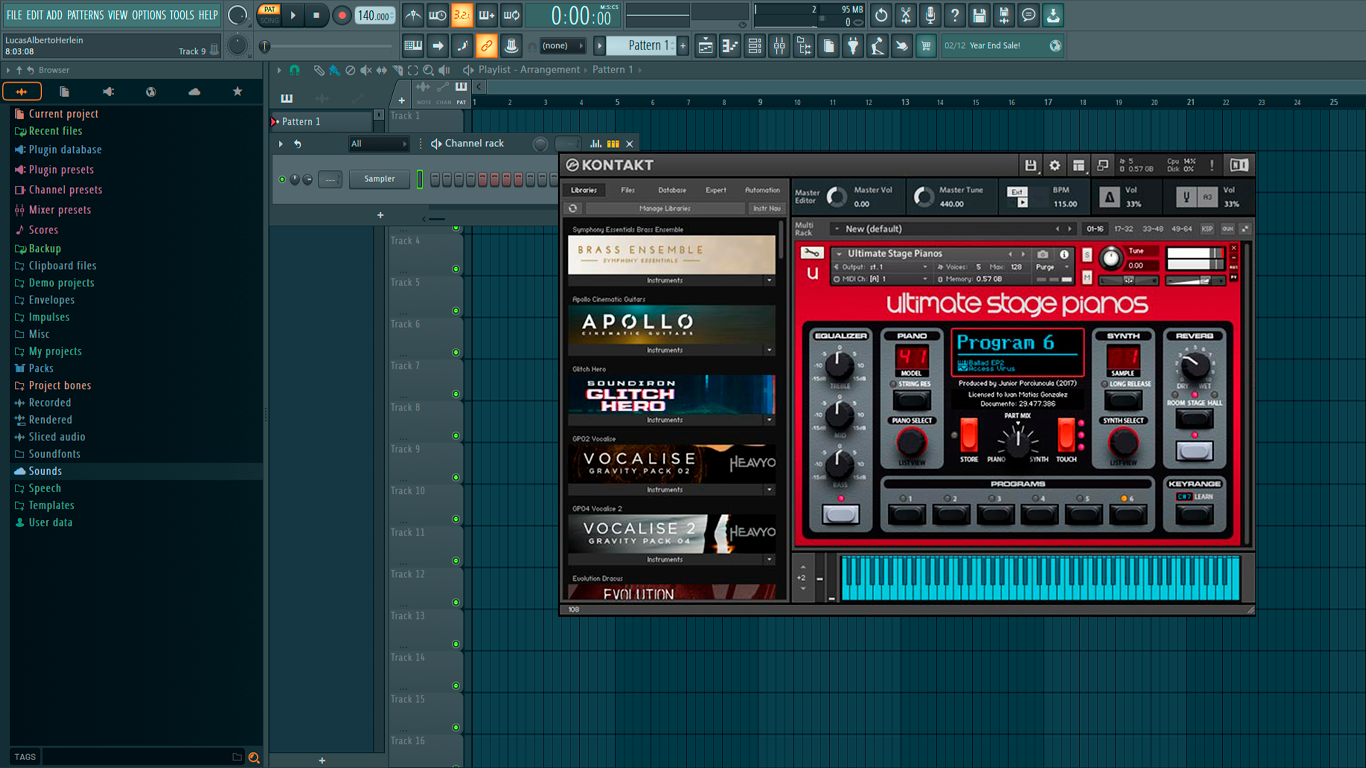
Task: Click channel rack graph editor icon
Action: [596, 144]
